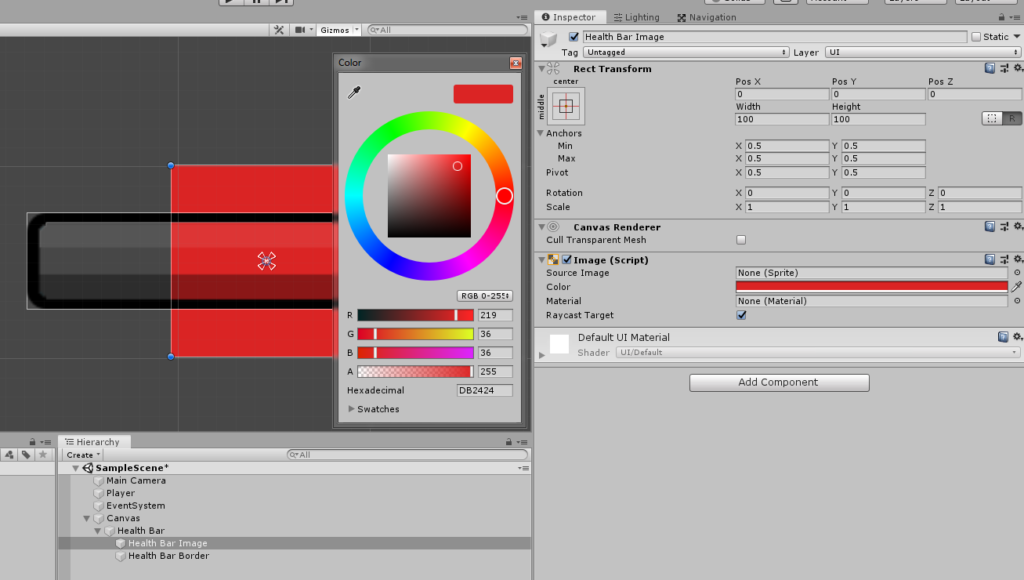Viewport: 1024px width, 580px height.
Task: Expand the Swatches section in Color window
Action: tap(352, 409)
